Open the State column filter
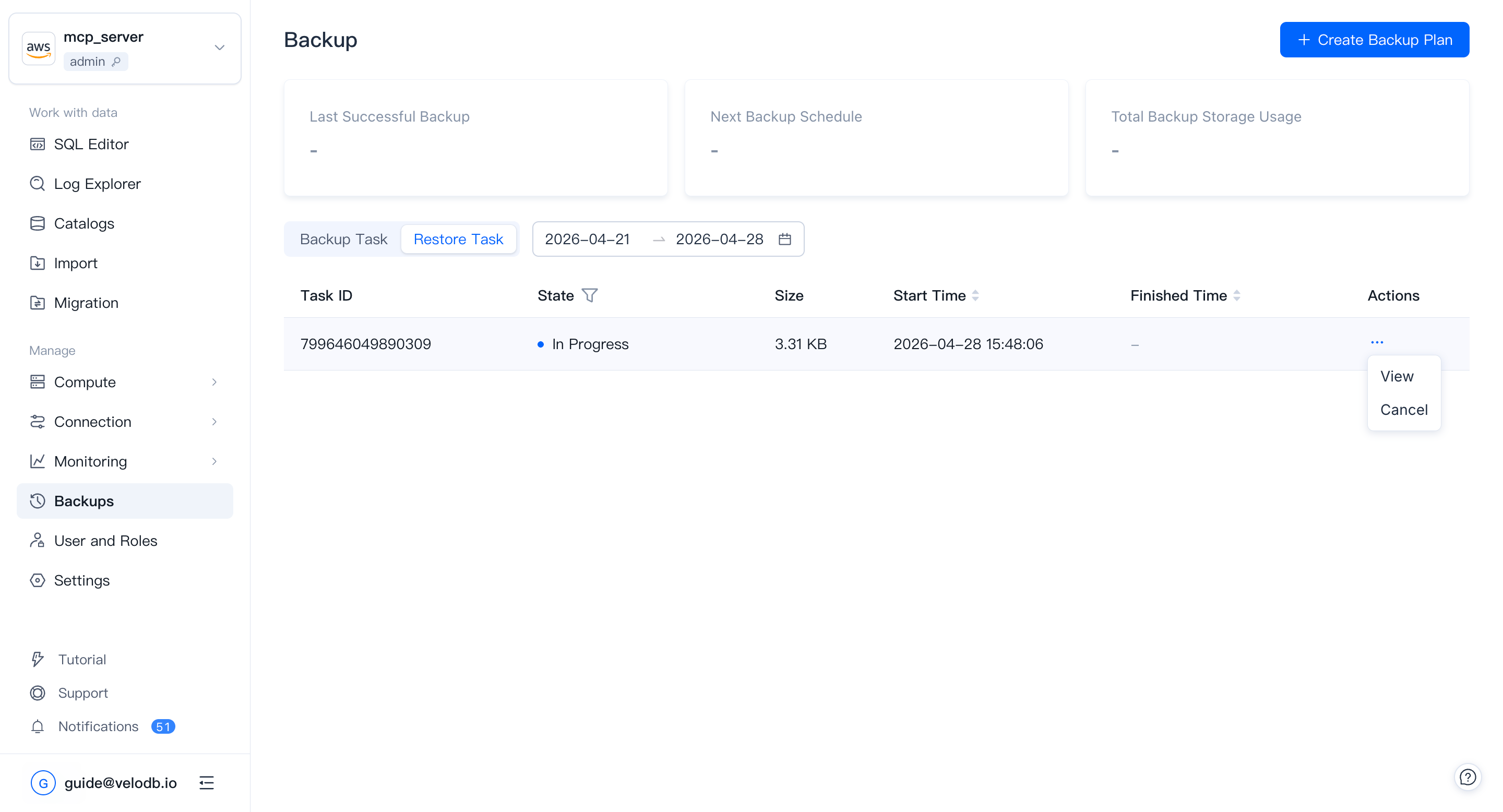The image size is (1503, 812). pyautogui.click(x=590, y=295)
